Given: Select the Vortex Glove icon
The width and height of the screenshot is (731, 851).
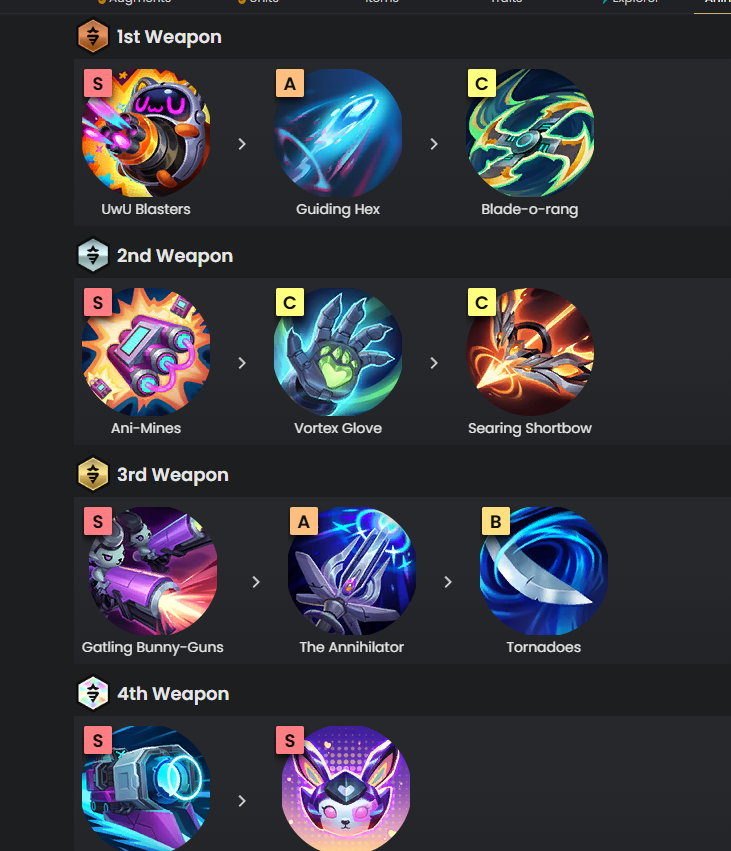Looking at the screenshot, I should pos(338,352).
